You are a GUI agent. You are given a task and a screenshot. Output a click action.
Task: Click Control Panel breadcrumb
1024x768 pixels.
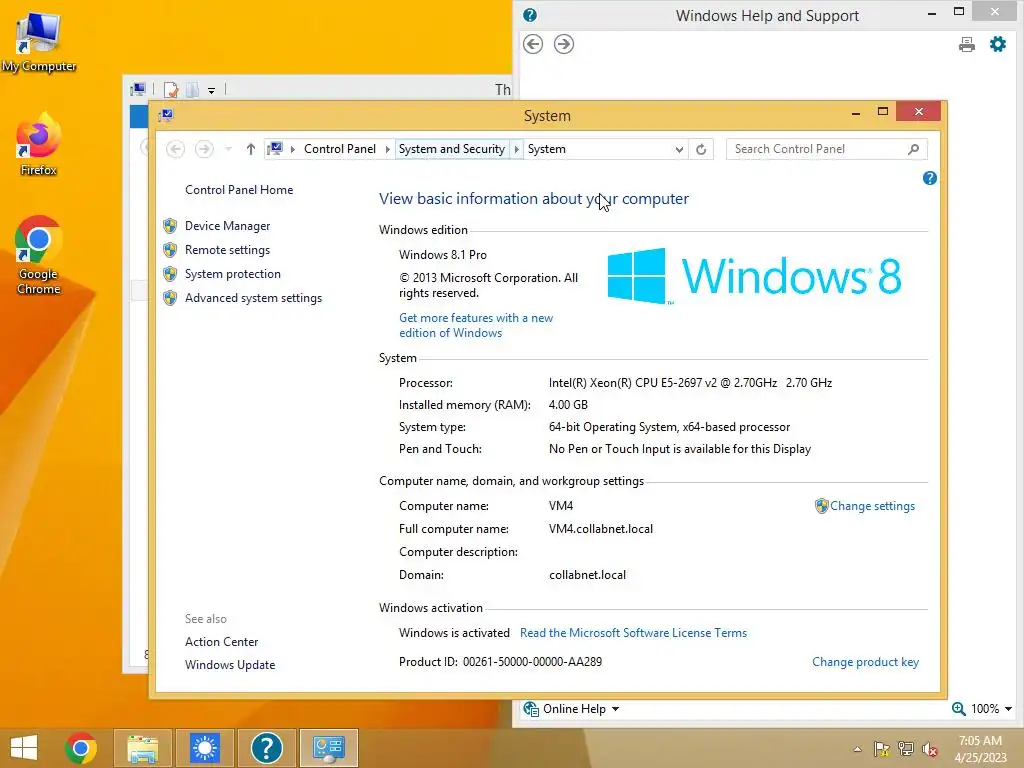point(340,150)
